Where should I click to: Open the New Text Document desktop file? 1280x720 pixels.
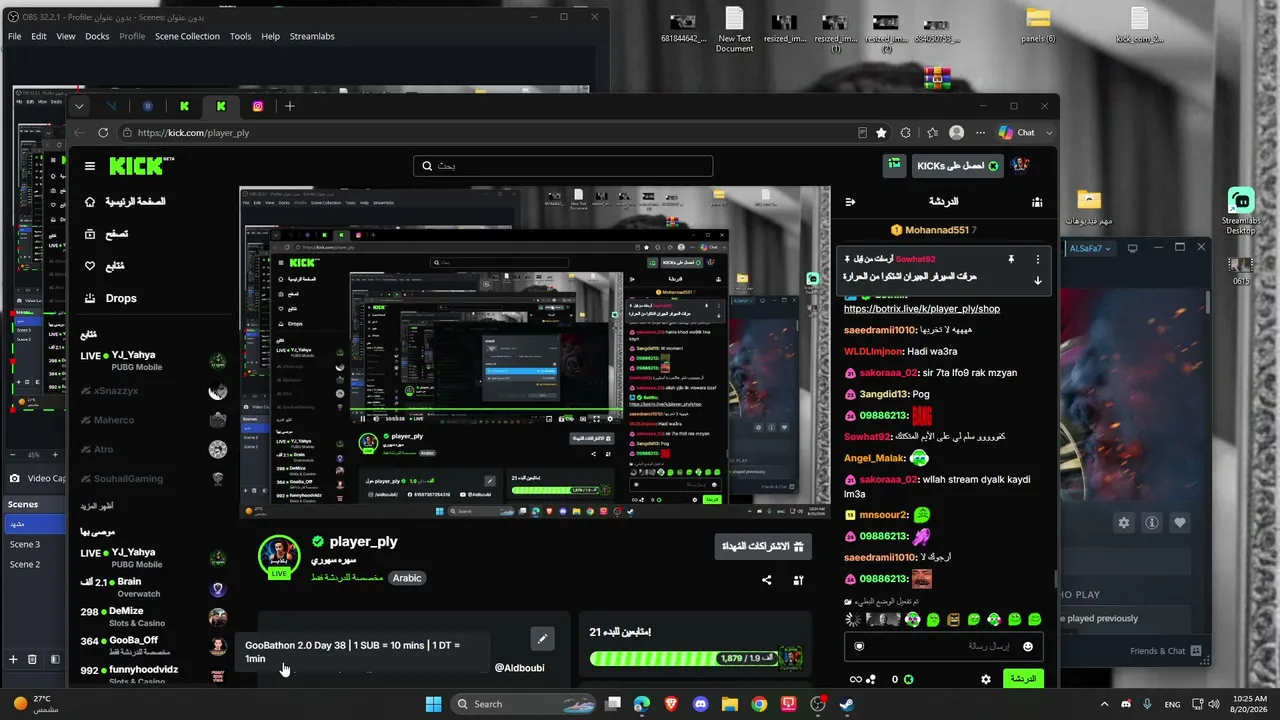(734, 30)
